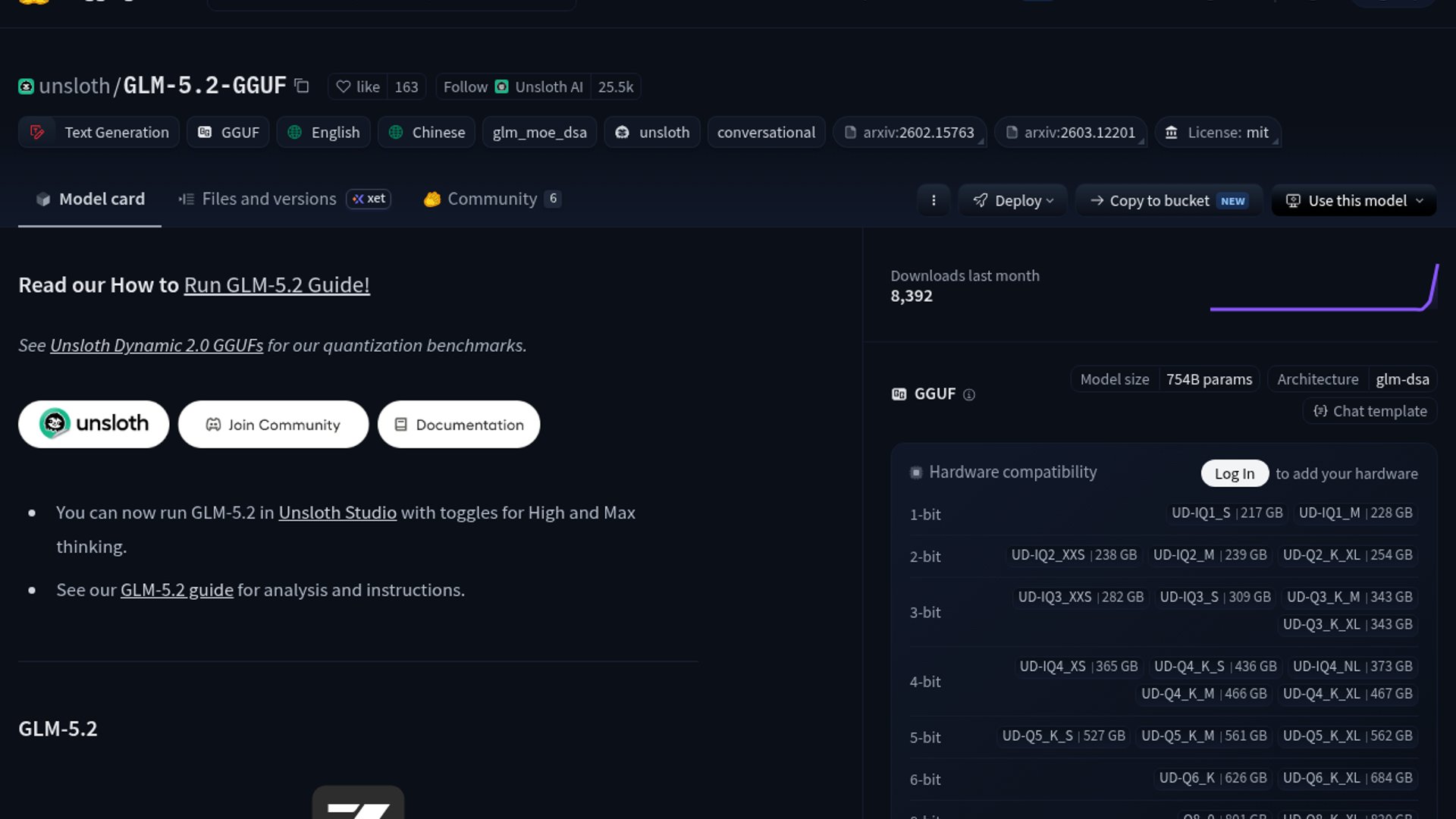Open Unsloth Dynamic 2.0 GGUFs link
1456x819 pixels.
(x=156, y=345)
